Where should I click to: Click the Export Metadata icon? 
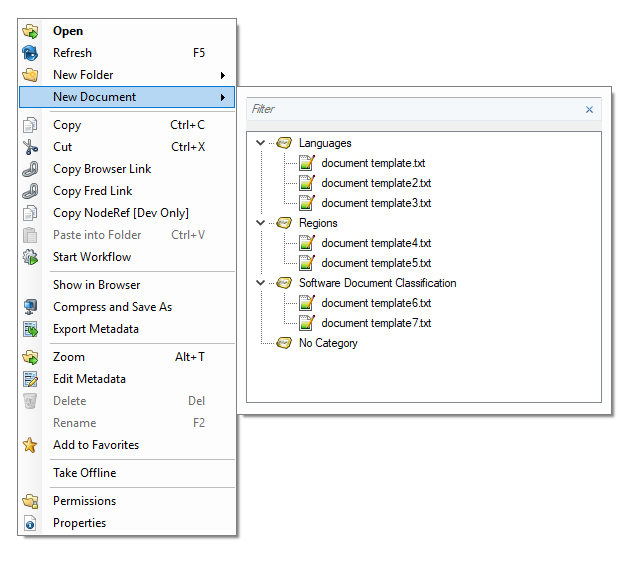30,329
